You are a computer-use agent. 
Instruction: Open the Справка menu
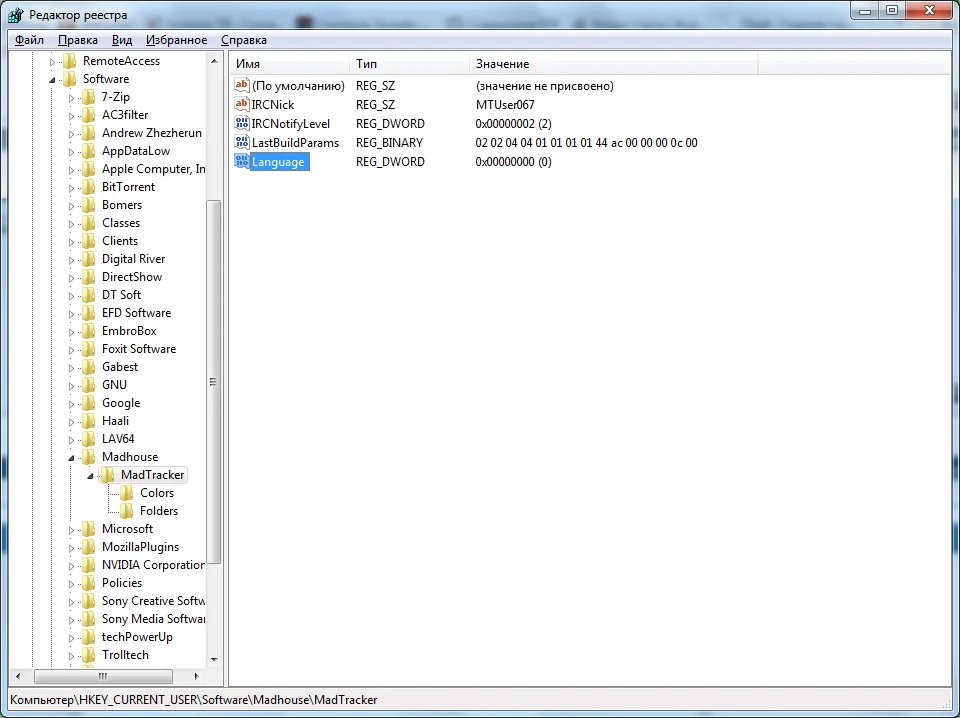(x=244, y=40)
